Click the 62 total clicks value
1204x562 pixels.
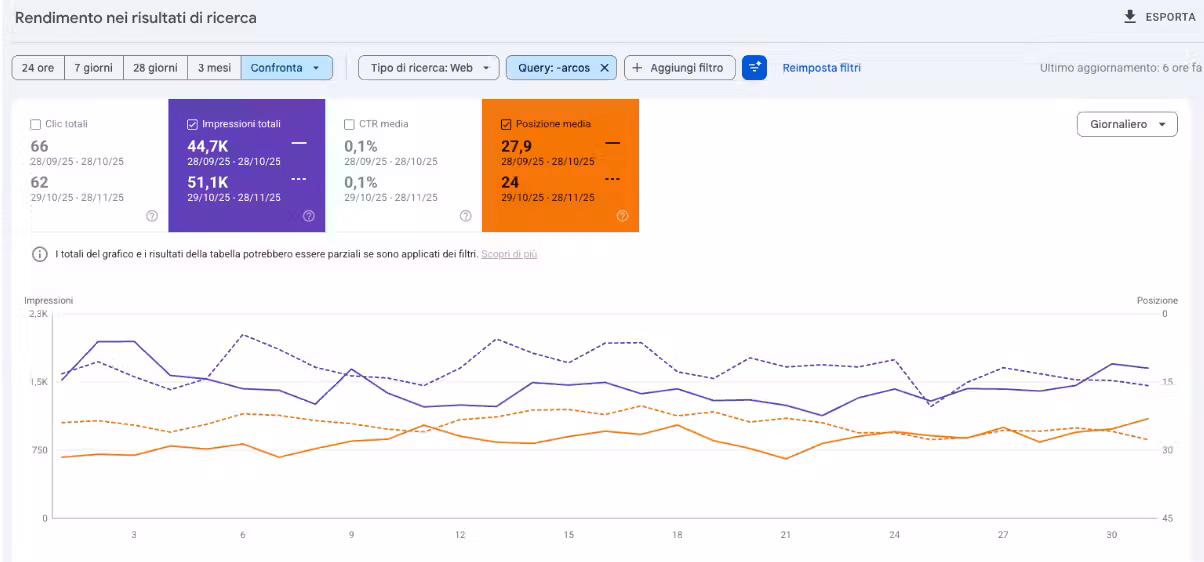tap(39, 182)
